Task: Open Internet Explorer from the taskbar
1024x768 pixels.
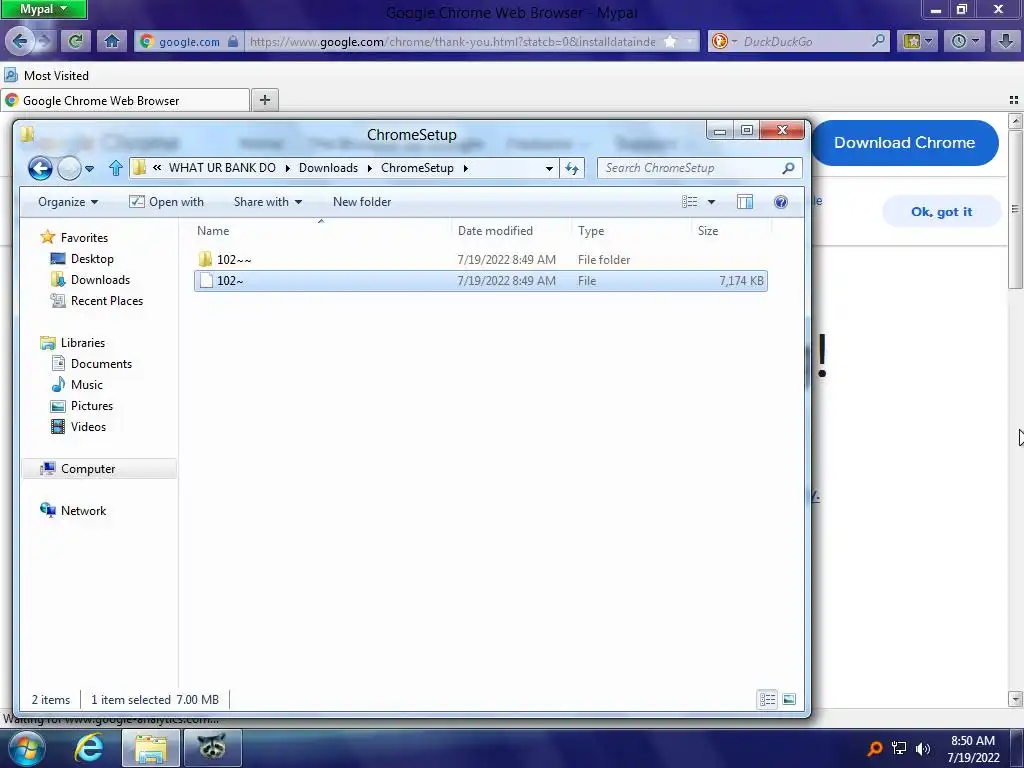Action: 89,747
